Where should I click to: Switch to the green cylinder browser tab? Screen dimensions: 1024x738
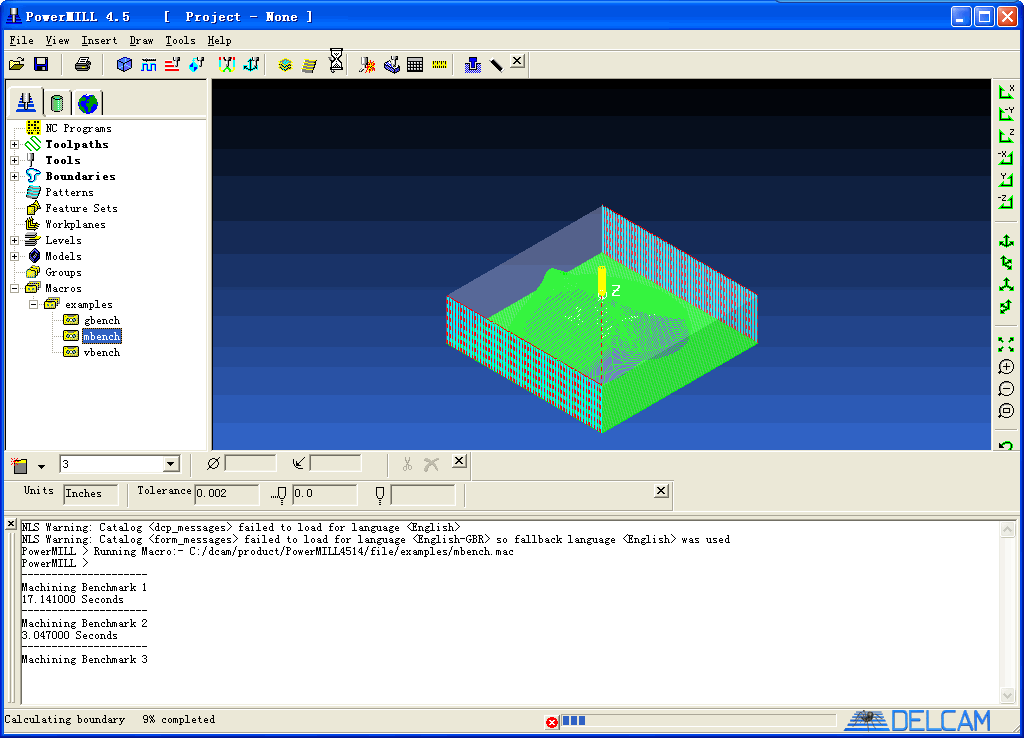click(x=57, y=103)
